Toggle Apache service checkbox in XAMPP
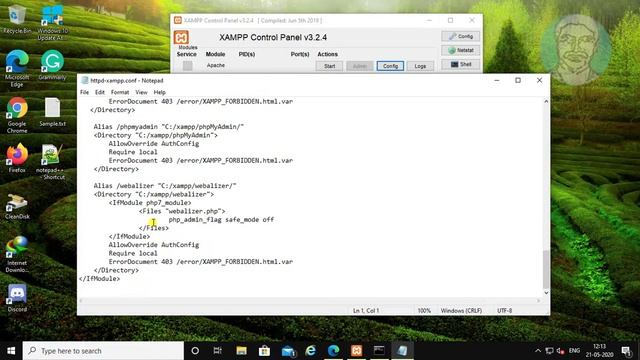This screenshot has width=640, height=360. pyautogui.click(x=187, y=66)
